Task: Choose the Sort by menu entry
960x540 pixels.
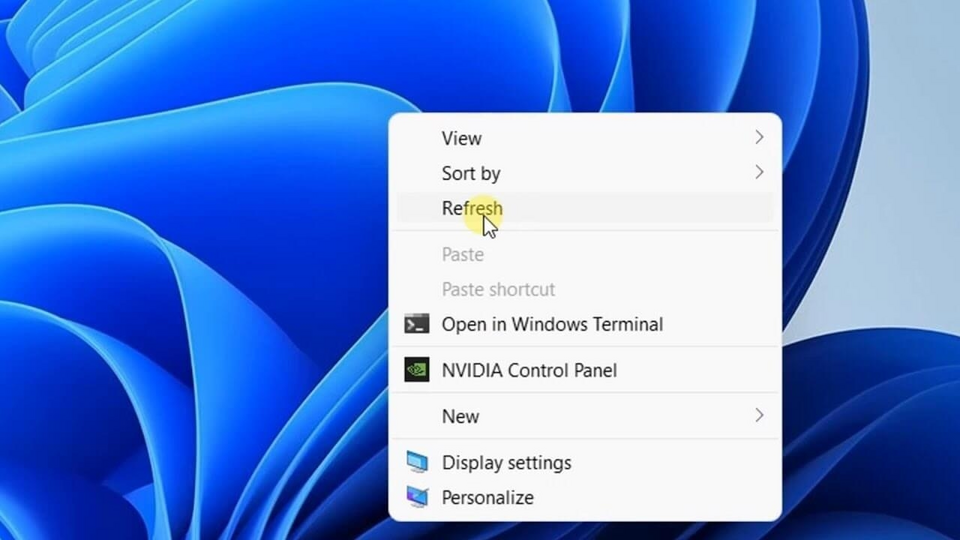Action: point(471,173)
